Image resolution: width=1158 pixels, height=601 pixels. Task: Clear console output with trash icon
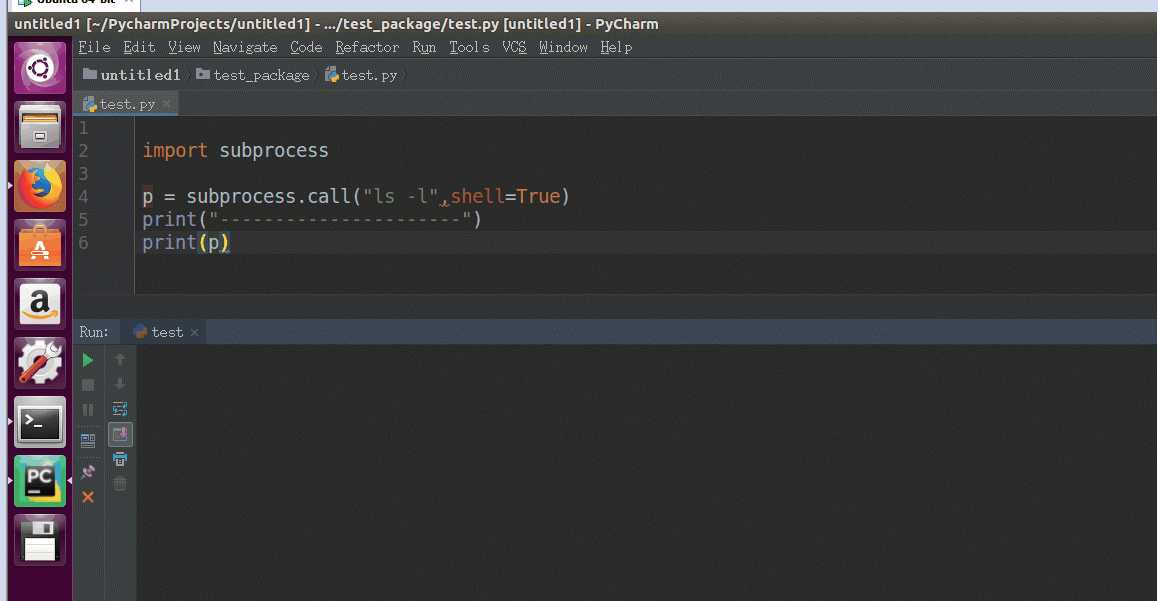[x=120, y=484]
